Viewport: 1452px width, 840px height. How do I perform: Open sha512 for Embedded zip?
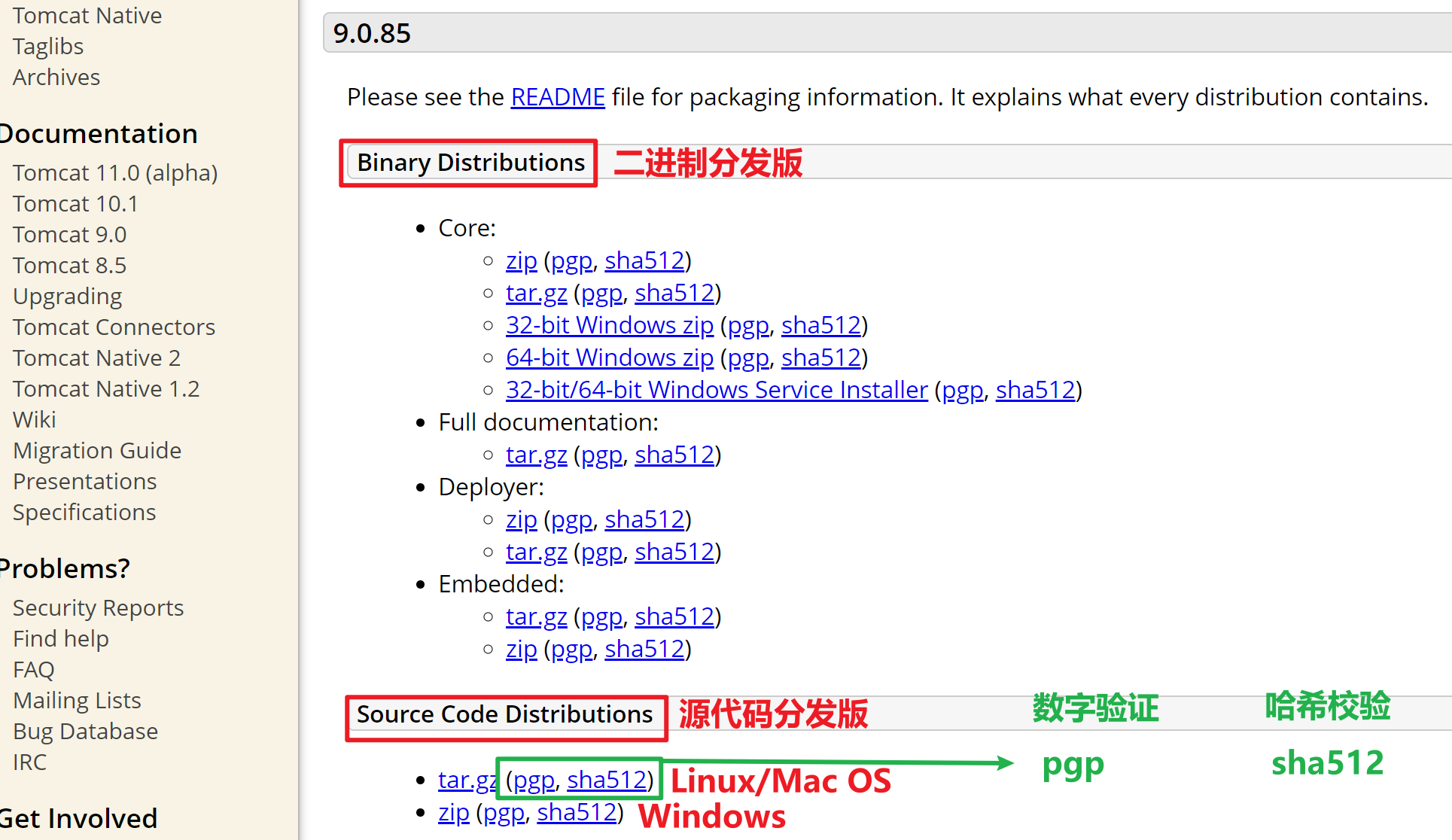coord(644,649)
